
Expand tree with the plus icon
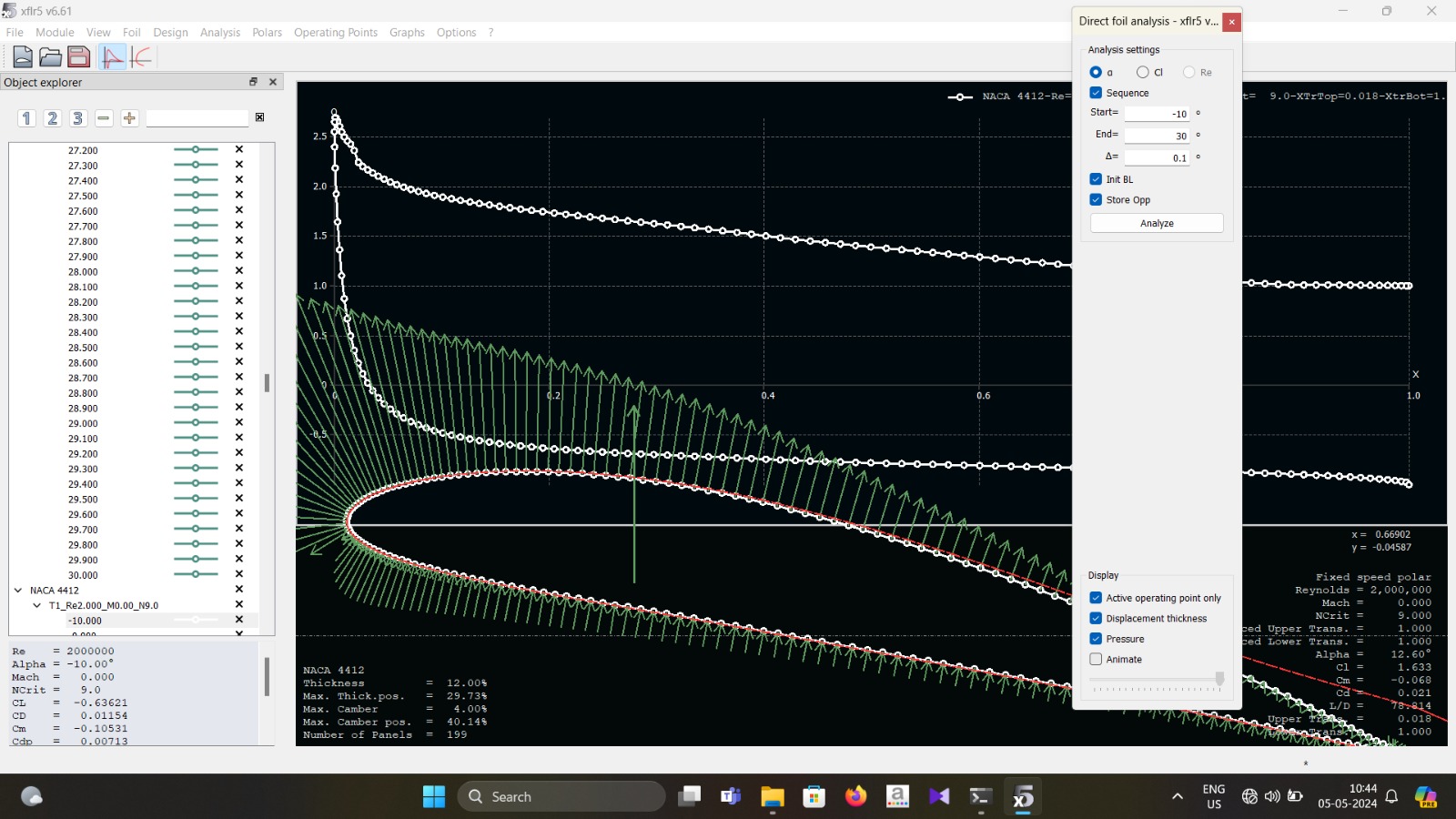[x=129, y=118]
